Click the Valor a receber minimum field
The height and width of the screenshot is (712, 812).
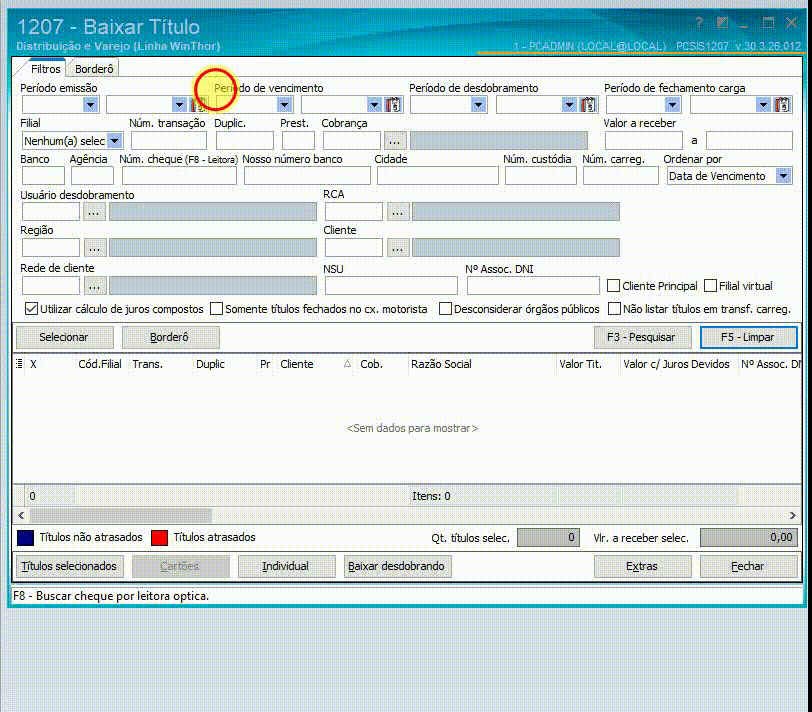coord(644,141)
